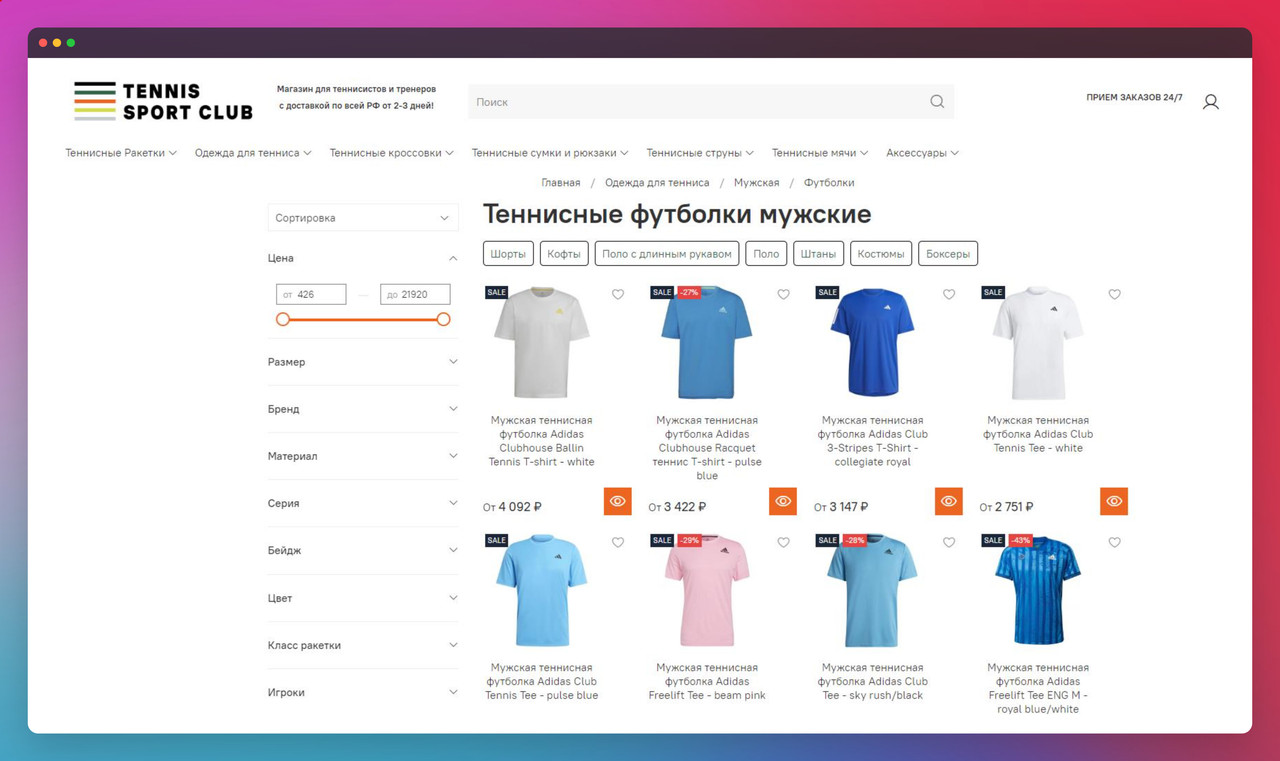Select the Поло category button
The width and height of the screenshot is (1280, 761).
(x=766, y=254)
